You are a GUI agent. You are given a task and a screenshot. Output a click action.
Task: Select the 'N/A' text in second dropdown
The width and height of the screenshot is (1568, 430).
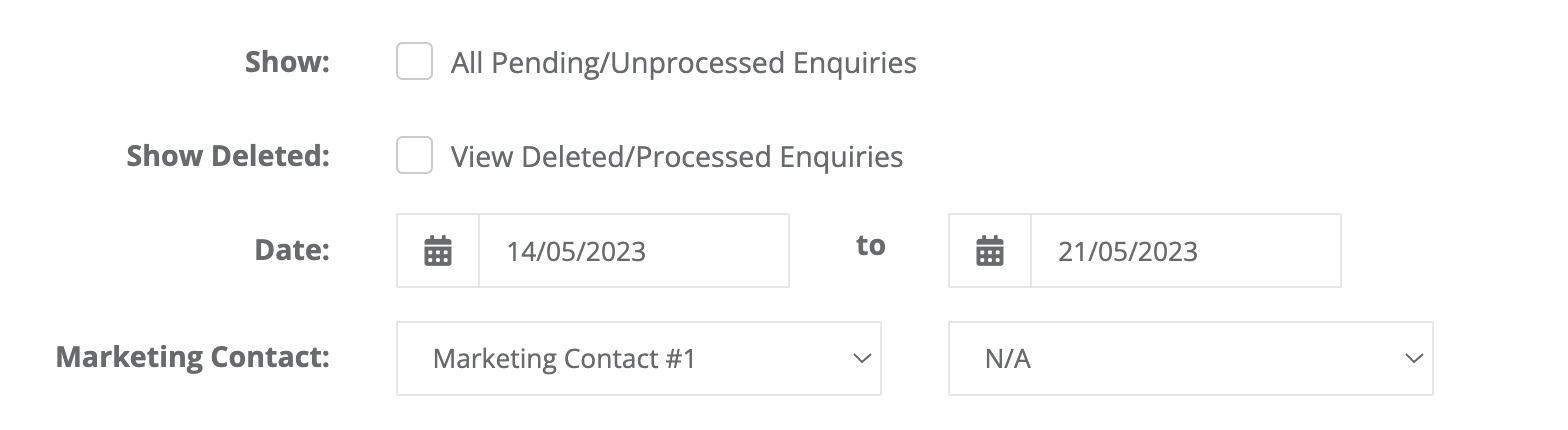click(x=1008, y=359)
